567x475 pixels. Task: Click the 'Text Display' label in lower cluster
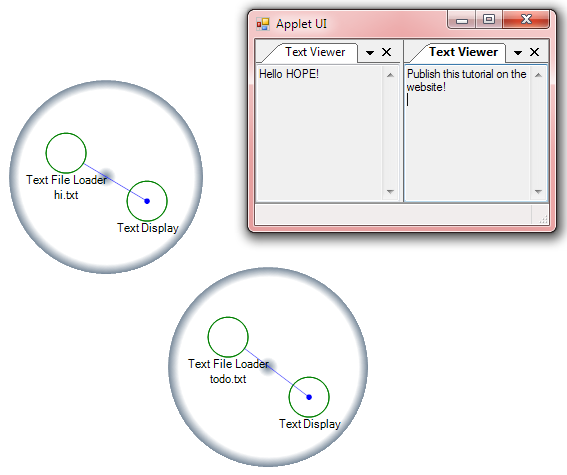(310, 424)
